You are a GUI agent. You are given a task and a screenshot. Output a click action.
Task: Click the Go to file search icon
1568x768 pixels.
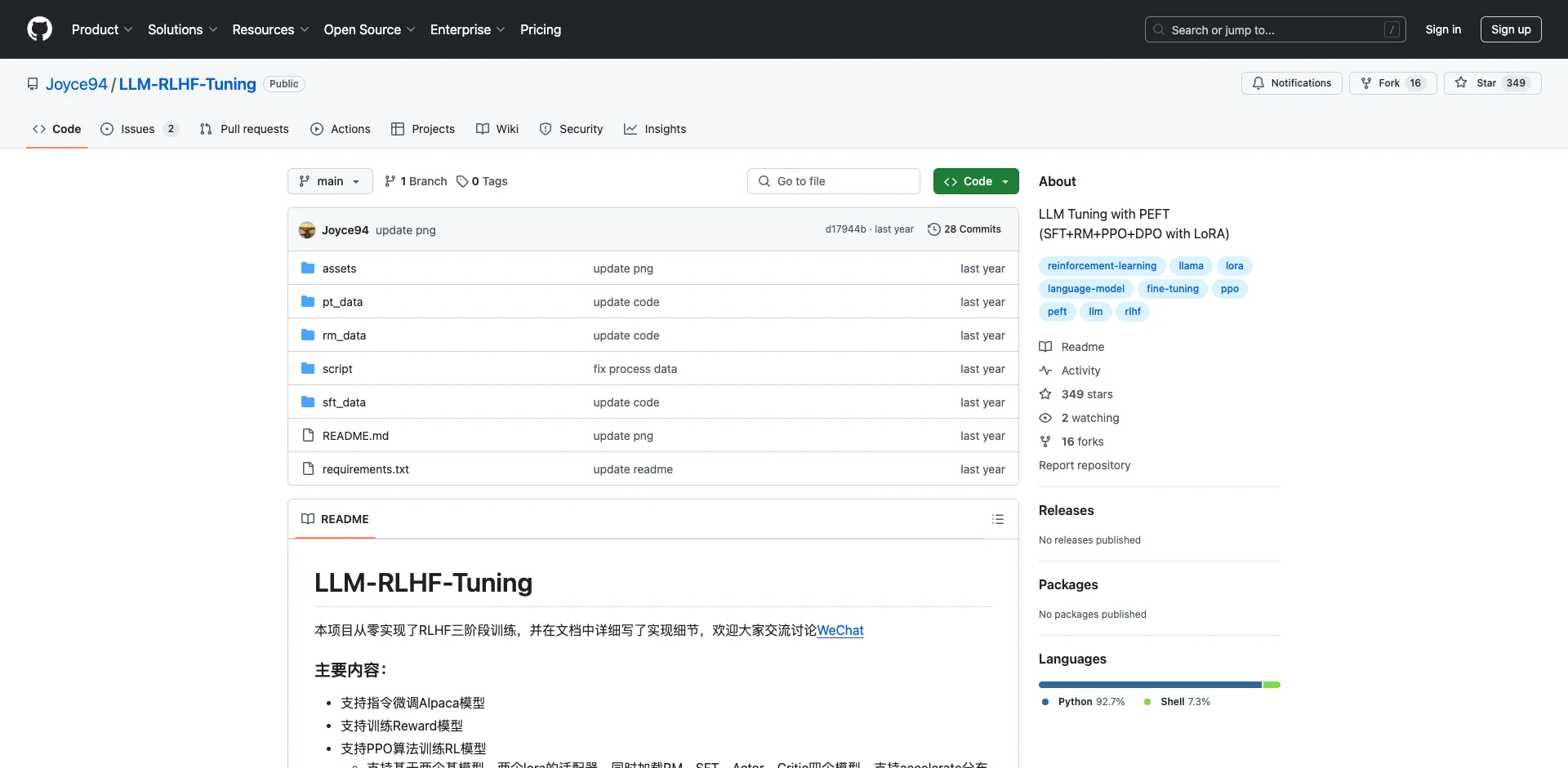764,181
